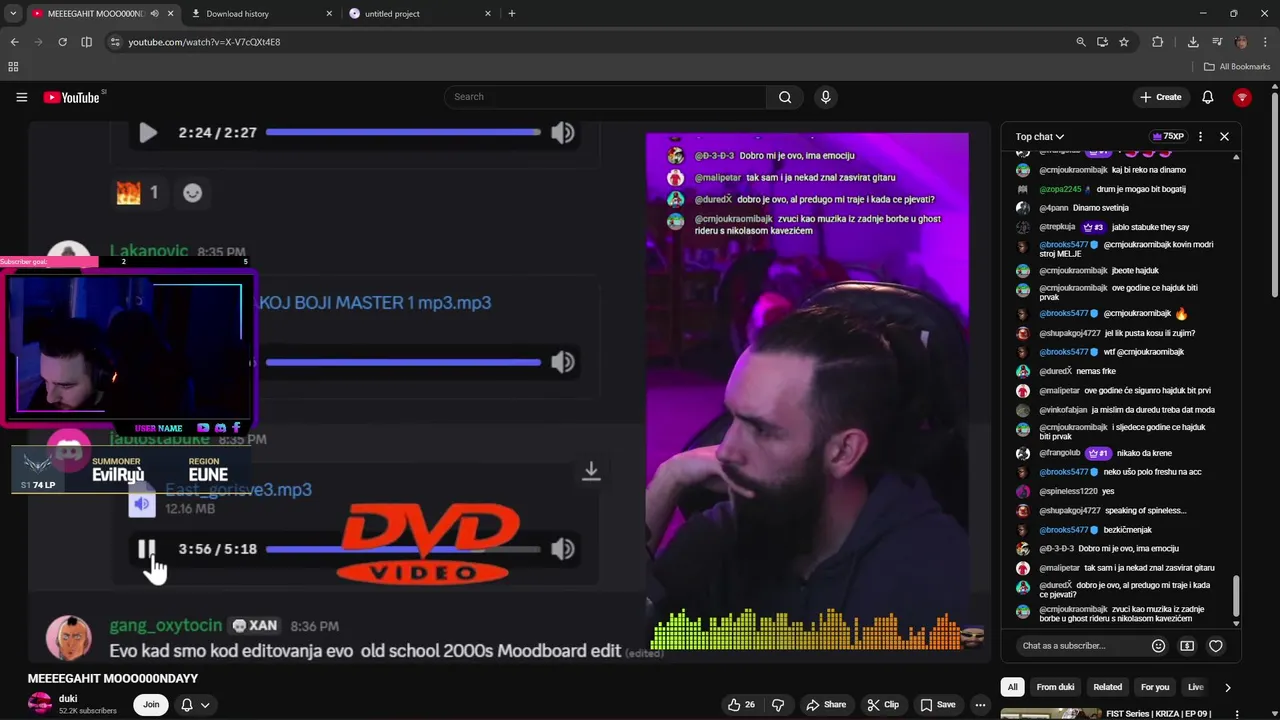
Task: Go back with the browser back arrow
Action: (x=14, y=42)
